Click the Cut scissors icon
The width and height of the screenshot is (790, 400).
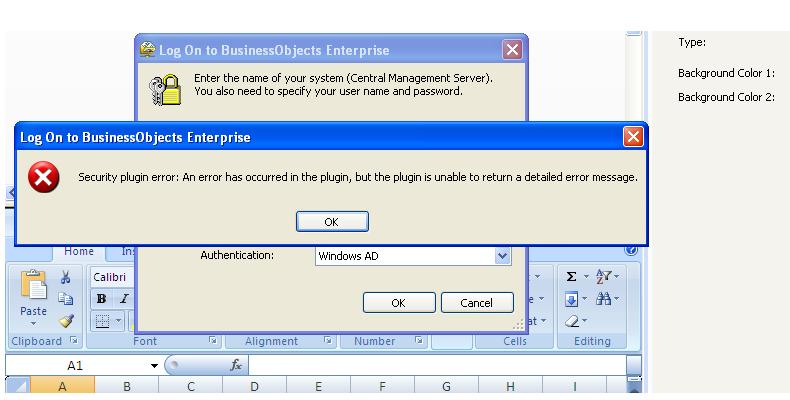click(65, 277)
